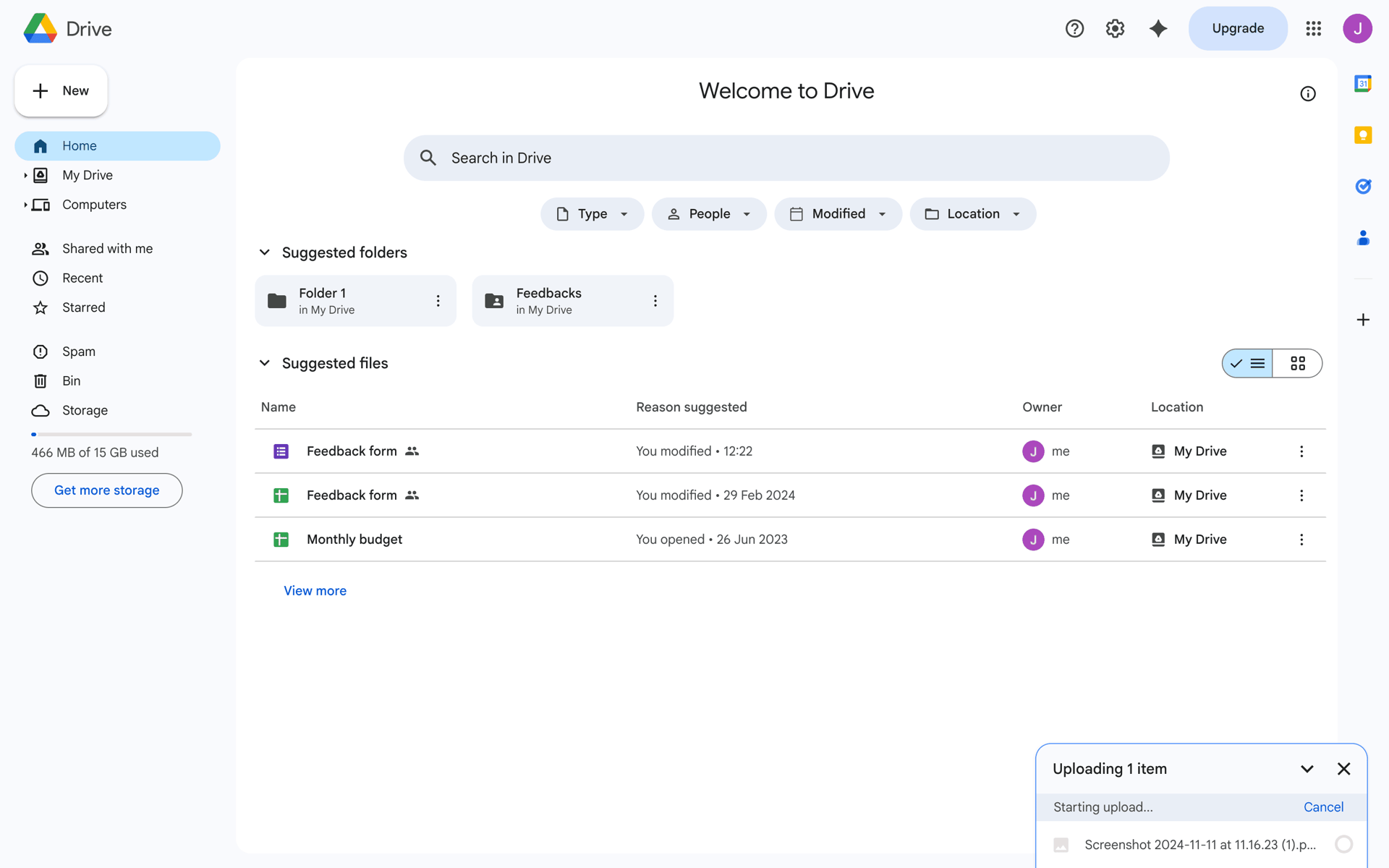Click the Folder 1 folder icon
The height and width of the screenshot is (868, 1389).
click(277, 301)
